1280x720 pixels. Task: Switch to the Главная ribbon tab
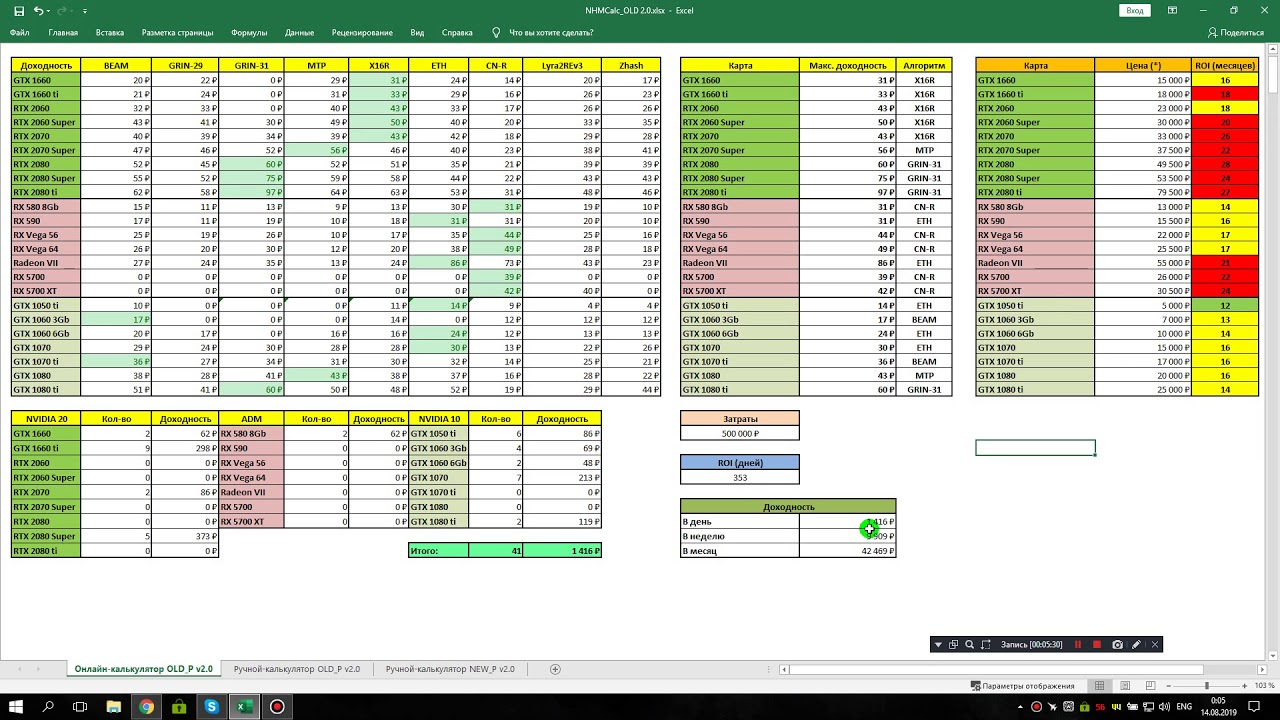(63, 32)
